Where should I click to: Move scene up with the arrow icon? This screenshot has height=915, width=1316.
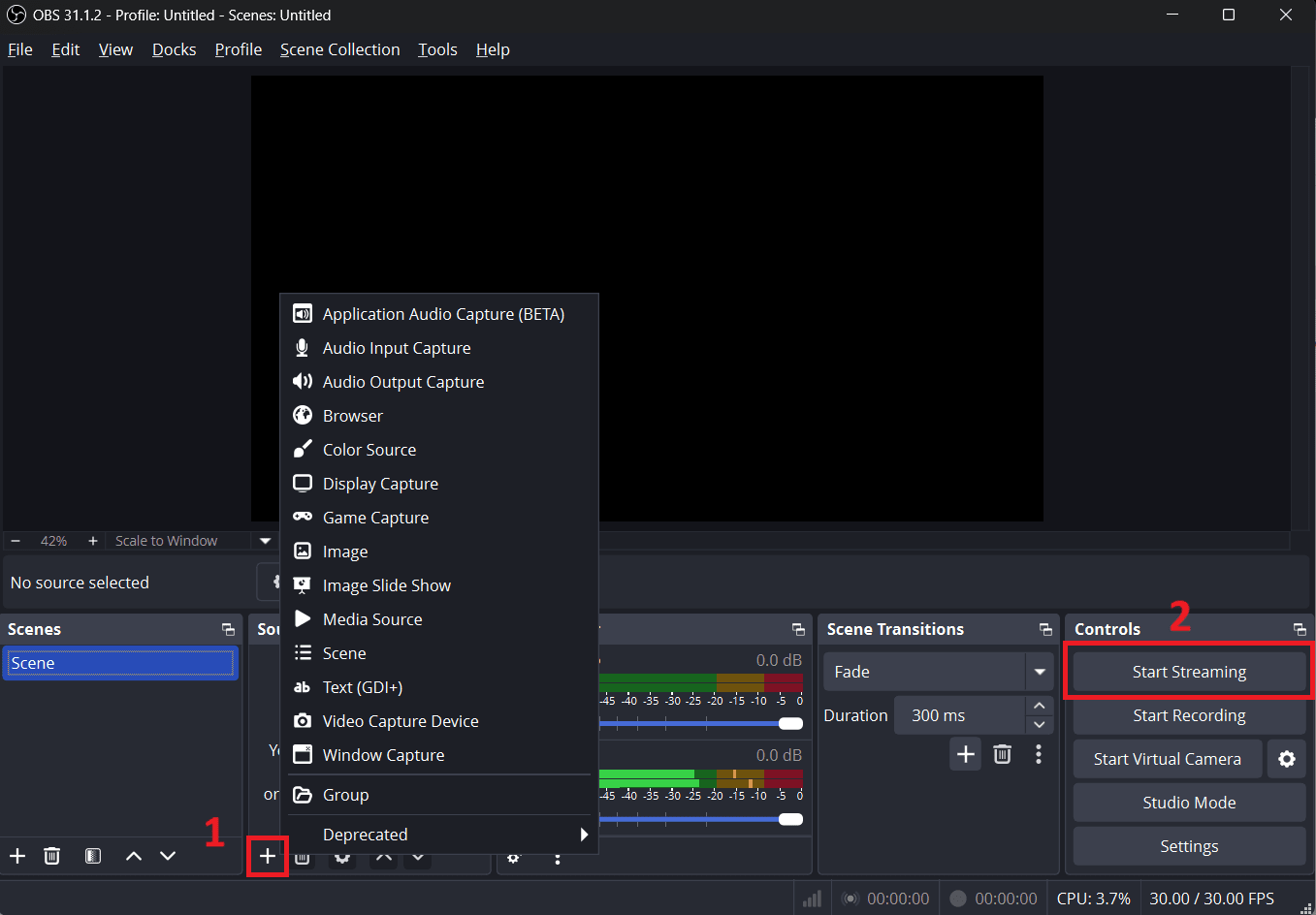click(x=134, y=856)
